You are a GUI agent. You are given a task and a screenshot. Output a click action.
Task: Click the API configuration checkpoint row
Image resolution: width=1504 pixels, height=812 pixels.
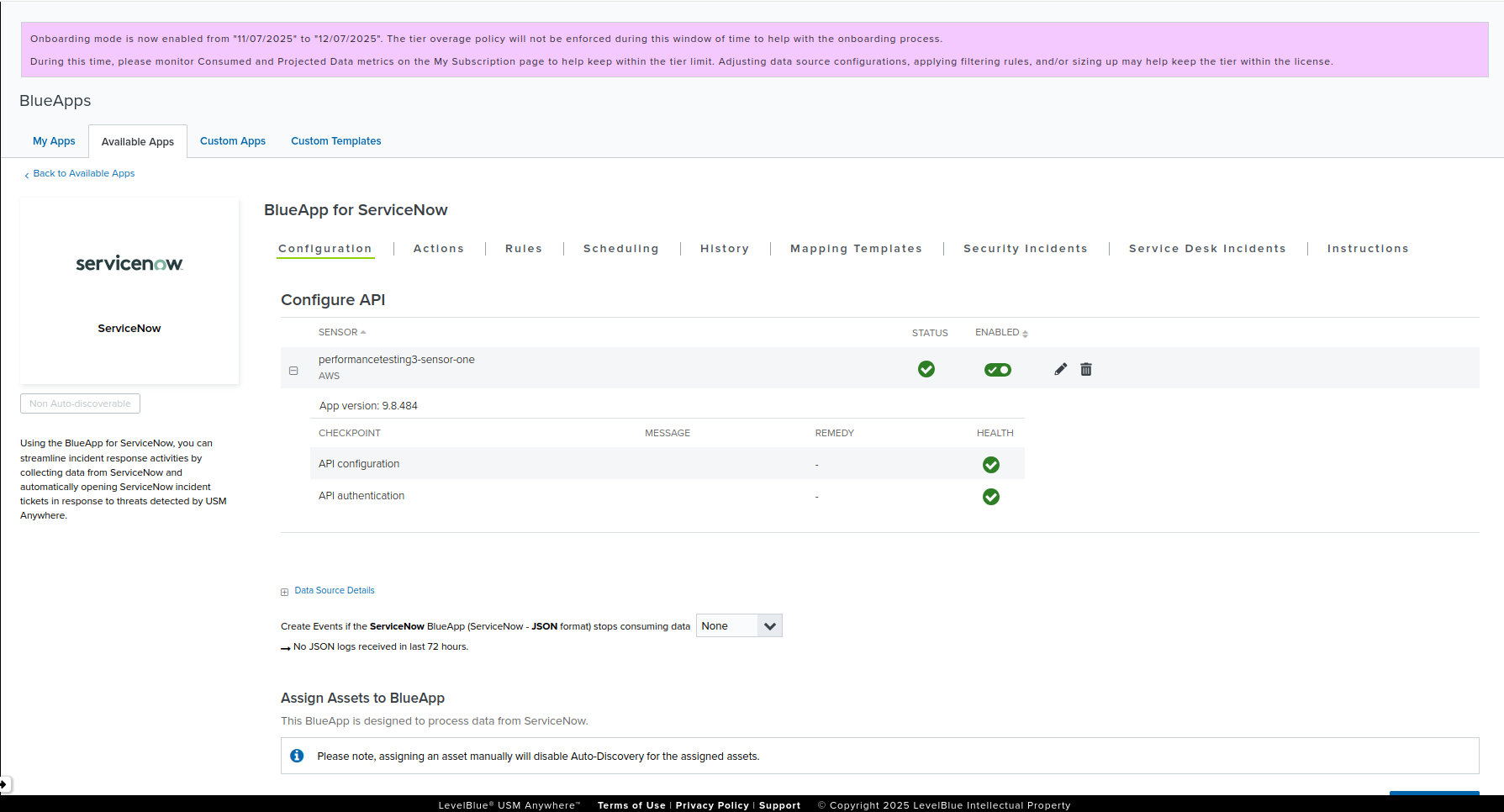point(668,464)
